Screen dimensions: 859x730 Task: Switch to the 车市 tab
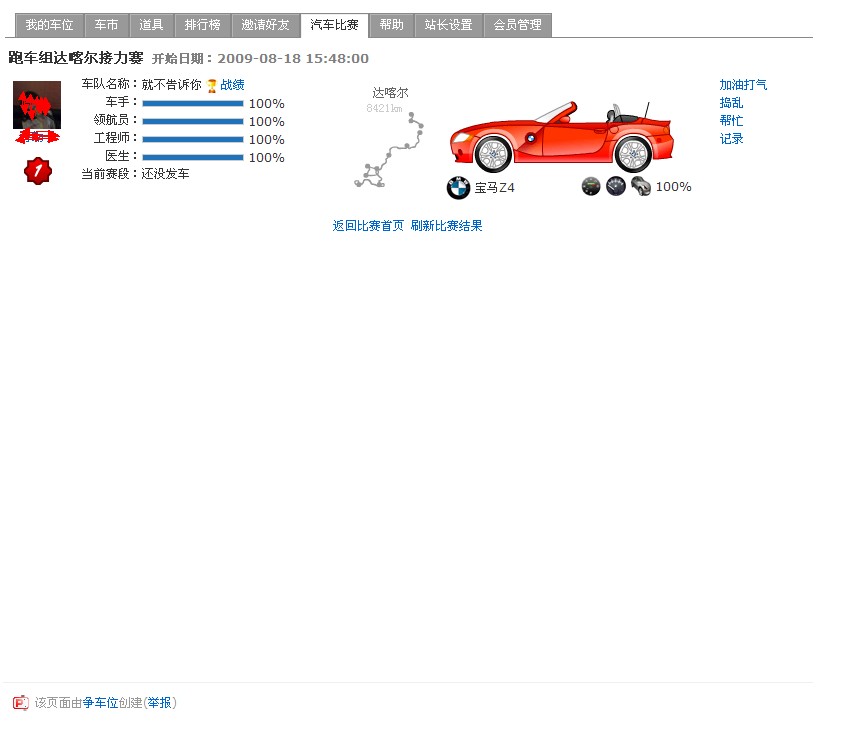point(106,25)
